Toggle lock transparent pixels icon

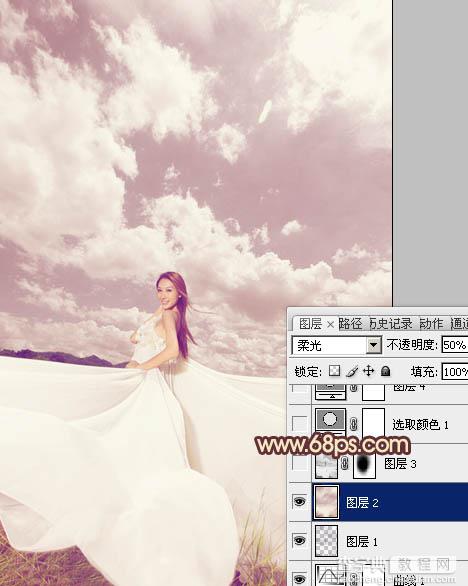(335, 371)
